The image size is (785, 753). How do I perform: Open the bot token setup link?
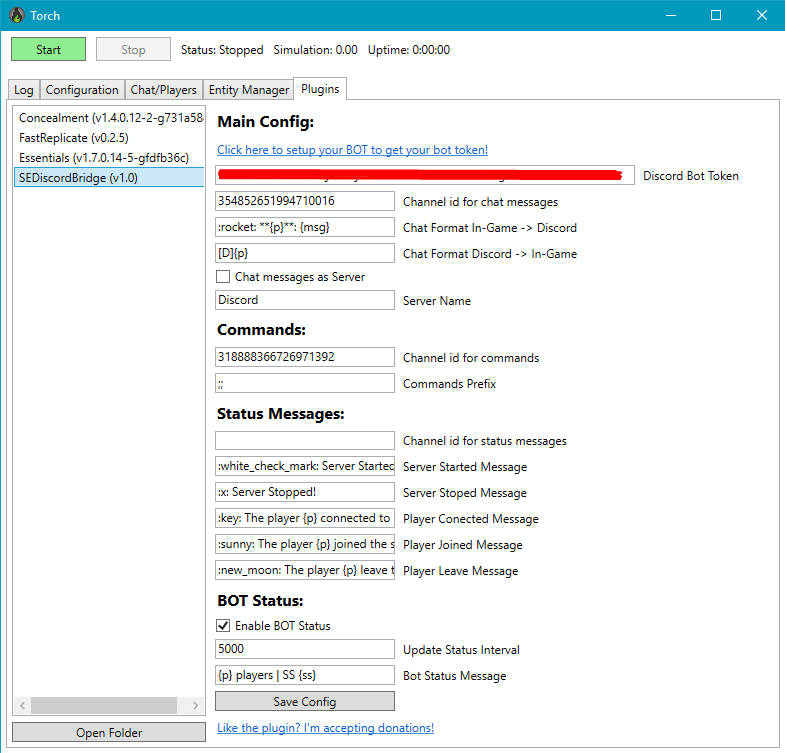(352, 150)
